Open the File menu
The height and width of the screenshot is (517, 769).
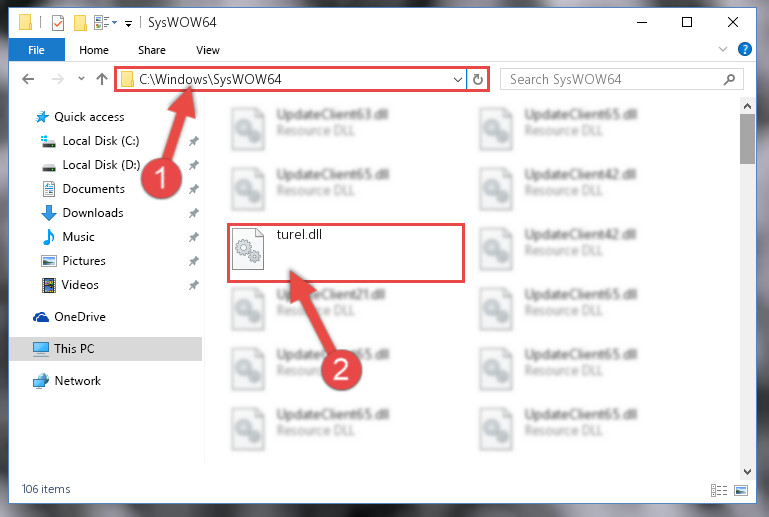(x=36, y=50)
